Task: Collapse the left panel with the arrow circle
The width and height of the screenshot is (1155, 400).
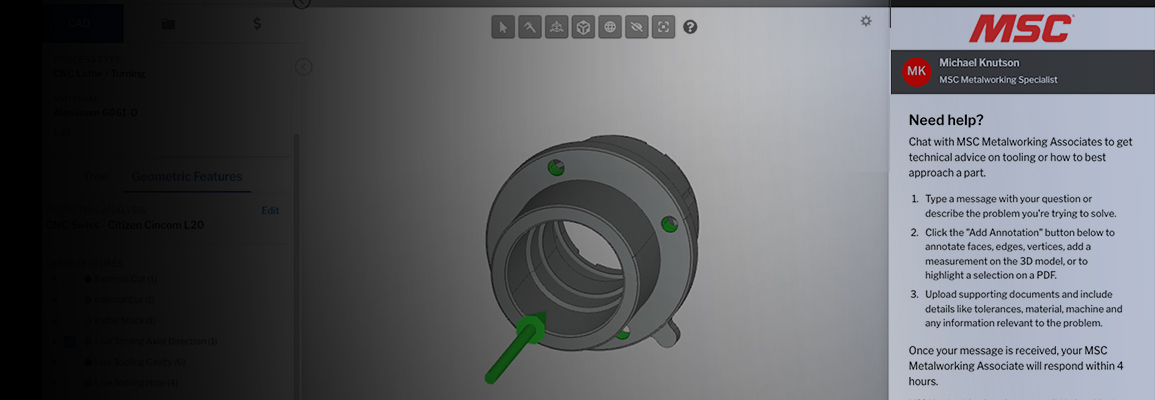Action: coord(303,67)
